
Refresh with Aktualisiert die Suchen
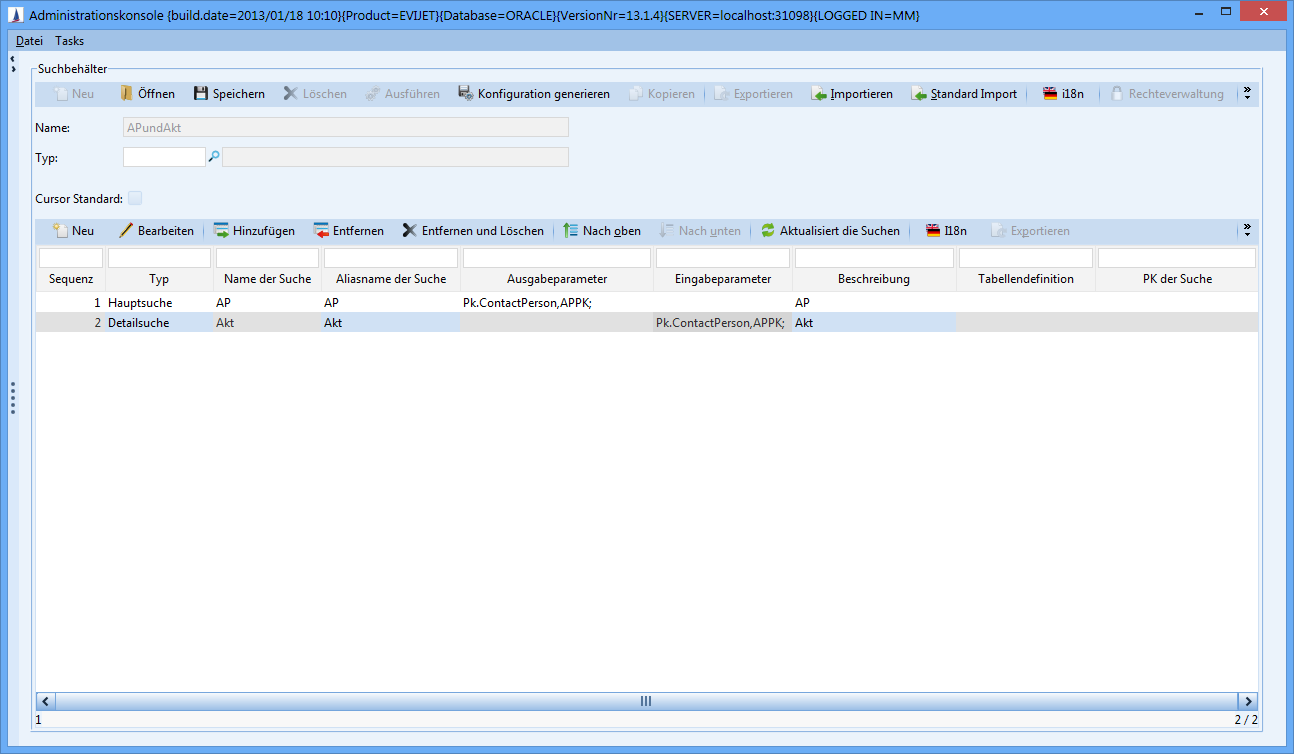pyautogui.click(x=768, y=231)
